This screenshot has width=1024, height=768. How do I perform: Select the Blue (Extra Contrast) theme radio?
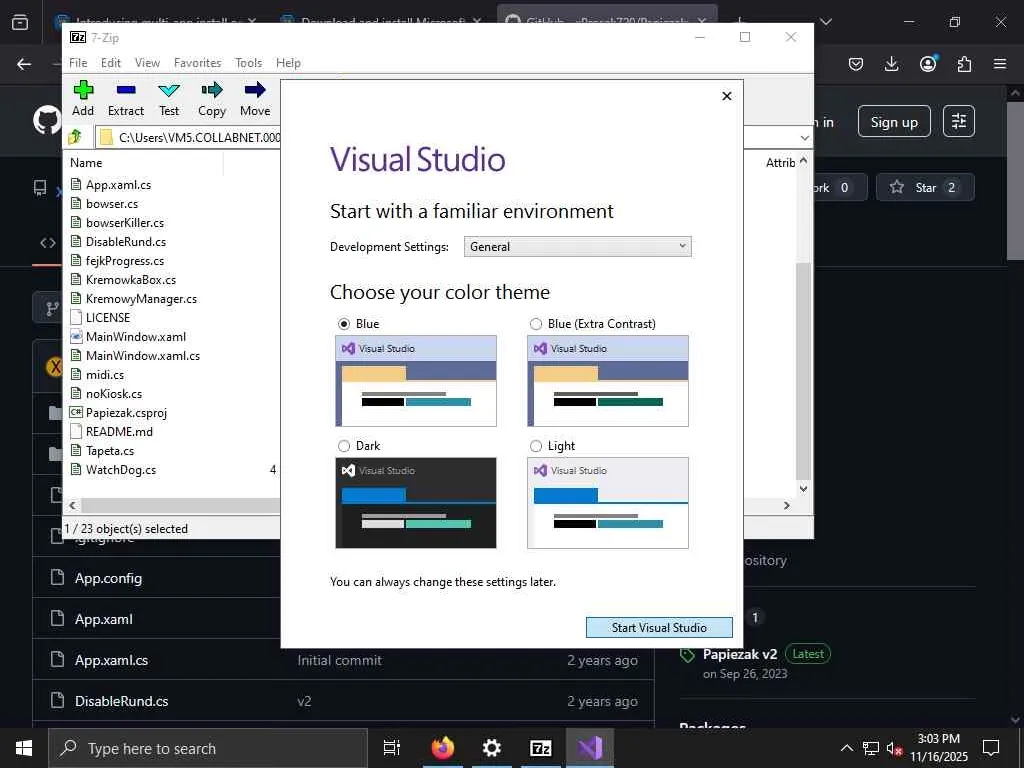536,324
